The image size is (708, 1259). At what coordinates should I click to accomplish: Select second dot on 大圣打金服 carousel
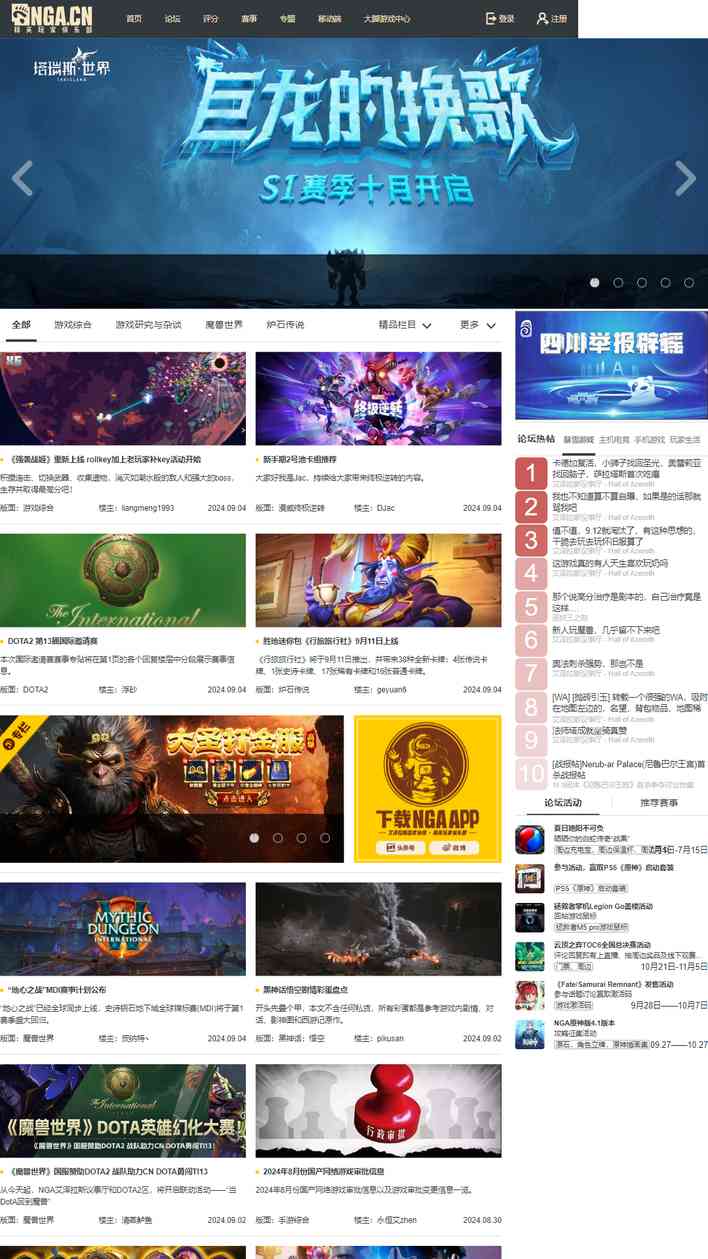pyautogui.click(x=278, y=838)
